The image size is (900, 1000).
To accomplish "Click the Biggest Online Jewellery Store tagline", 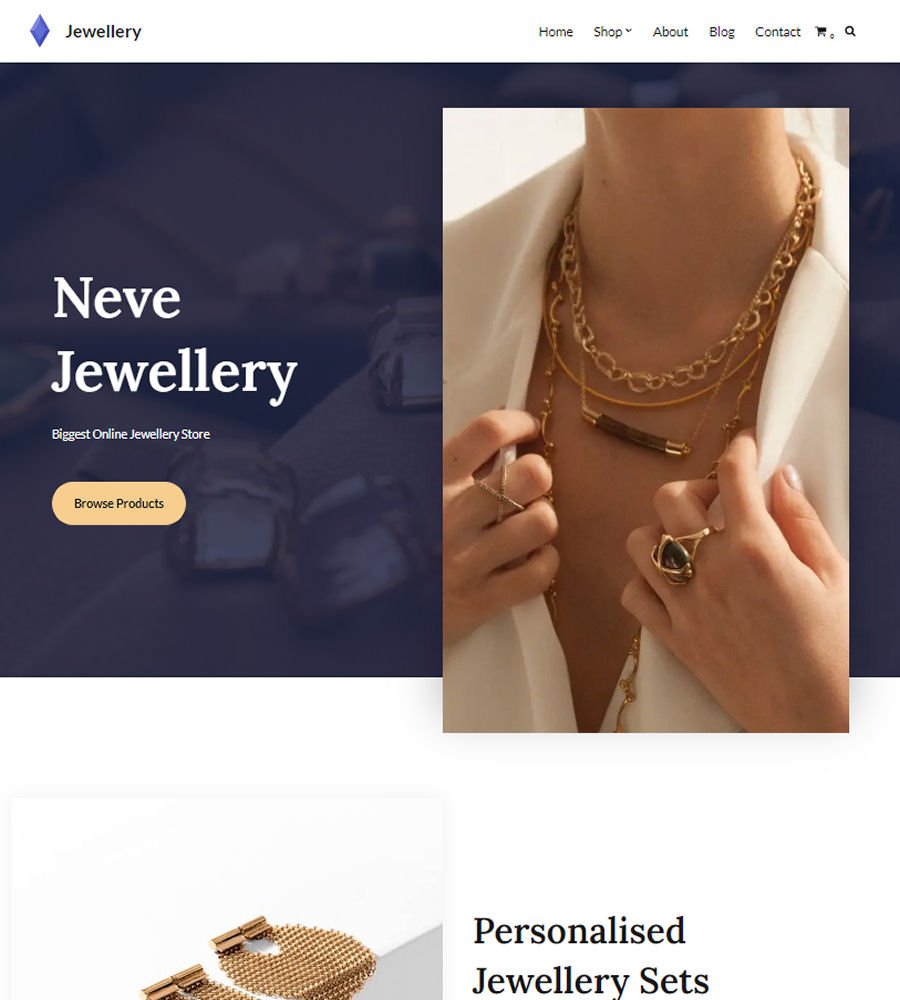I will 131,434.
